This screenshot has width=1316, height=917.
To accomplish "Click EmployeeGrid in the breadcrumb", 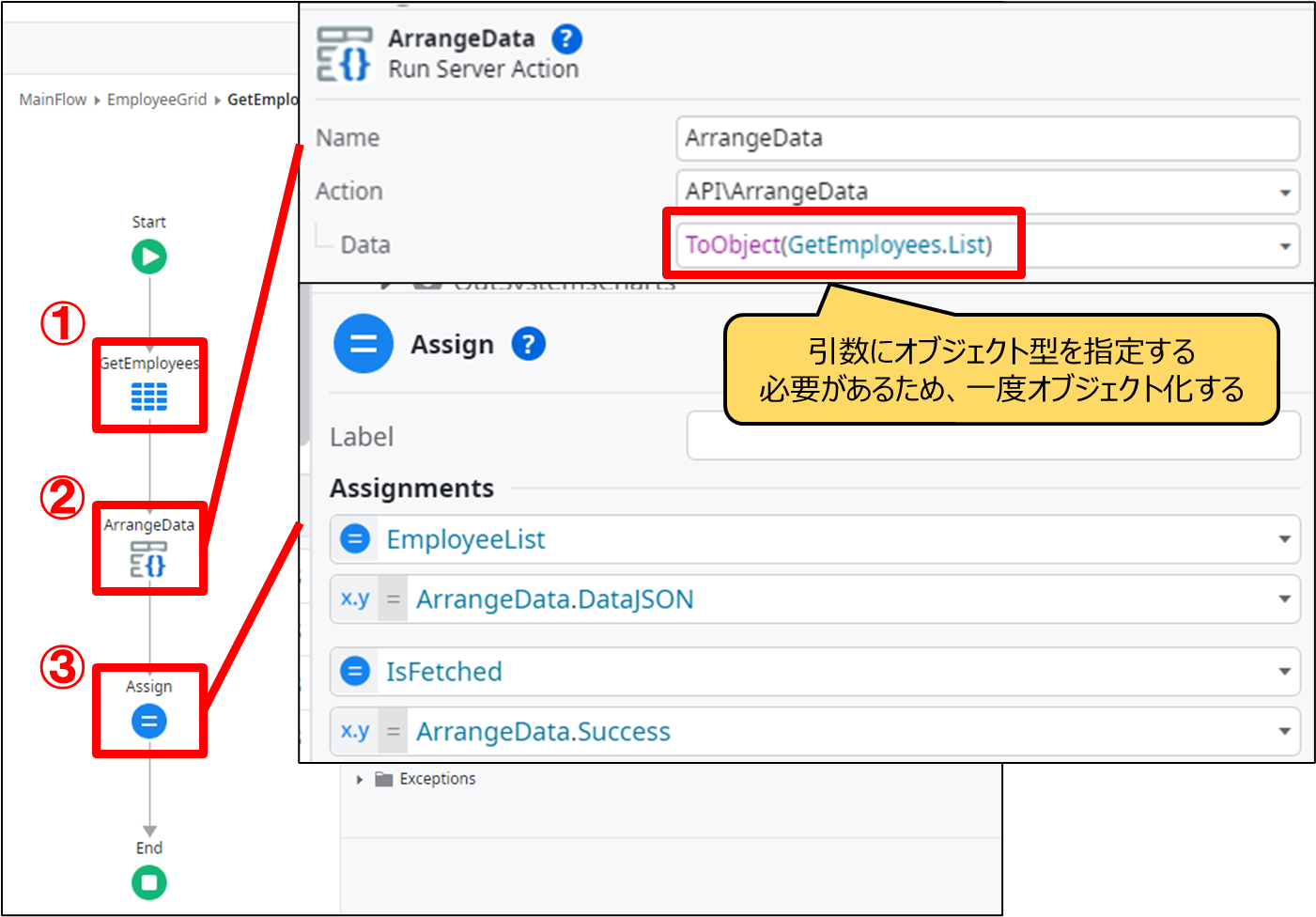I will (156, 100).
